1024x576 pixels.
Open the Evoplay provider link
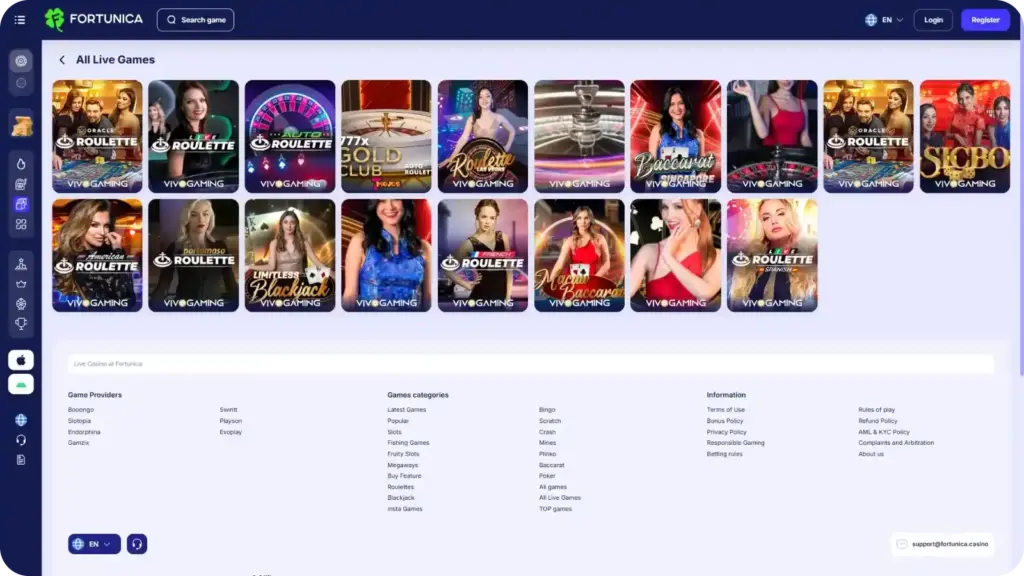tap(231, 432)
